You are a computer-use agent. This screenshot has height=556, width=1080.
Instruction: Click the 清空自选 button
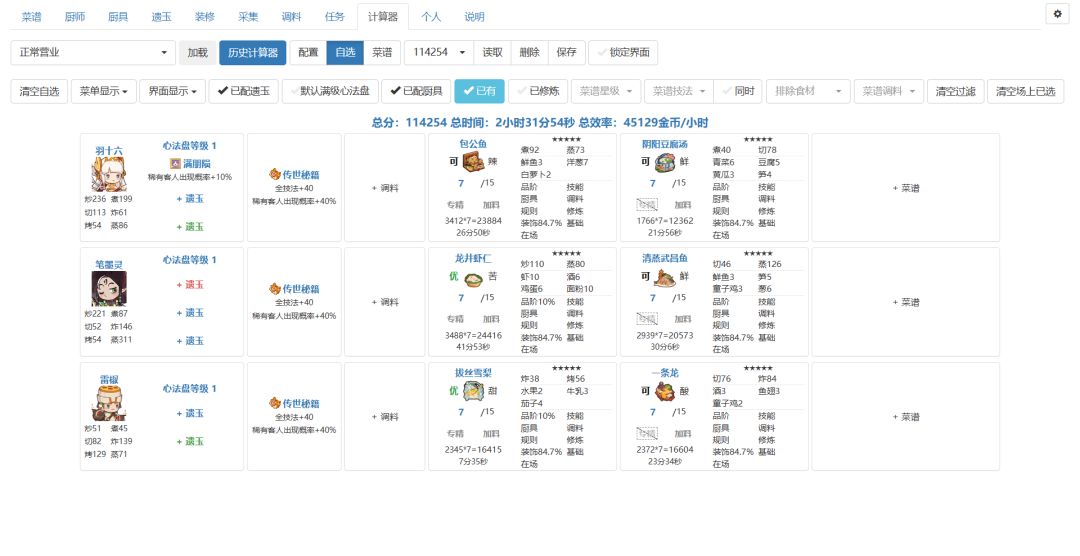tap(39, 91)
